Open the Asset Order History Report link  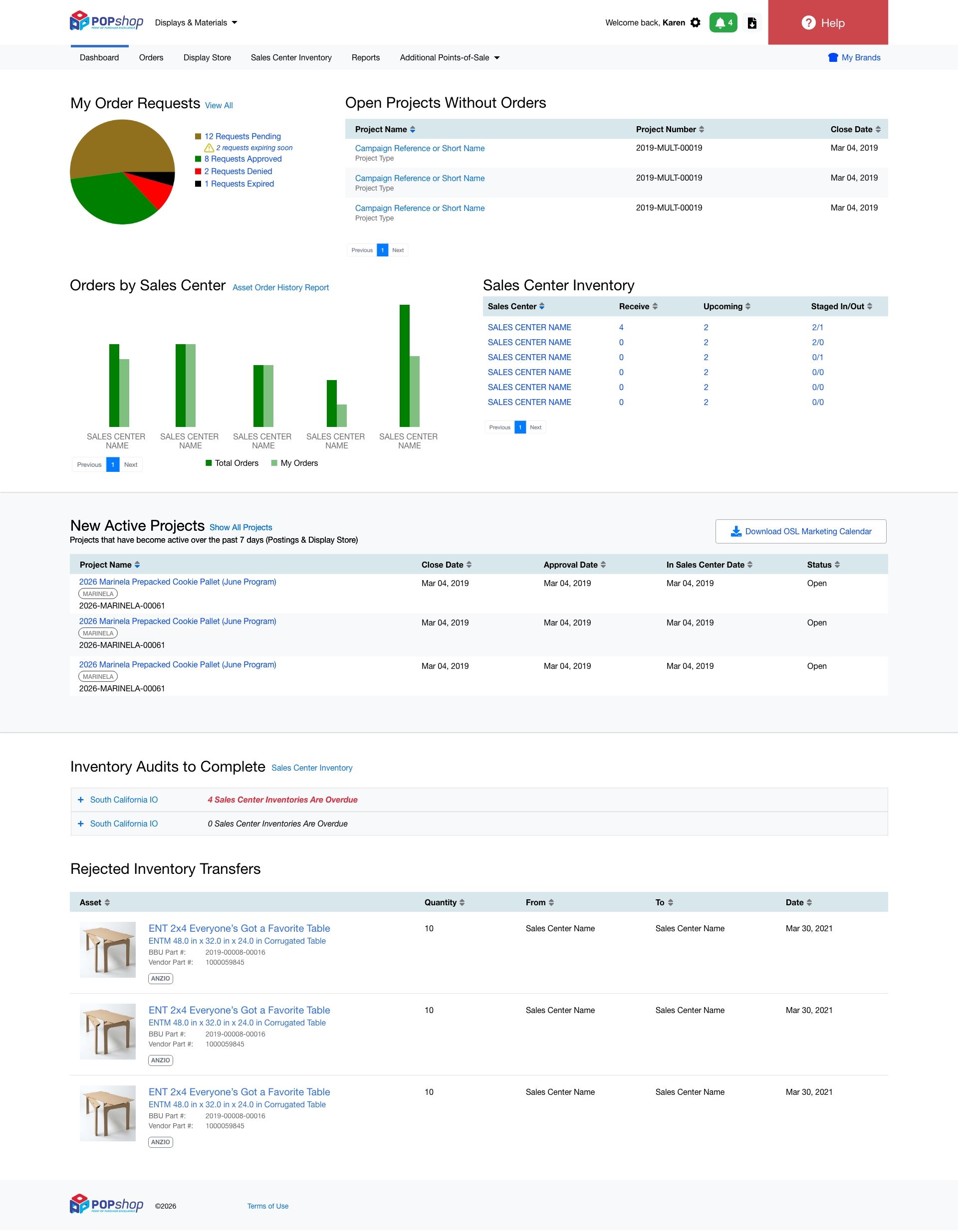click(280, 288)
